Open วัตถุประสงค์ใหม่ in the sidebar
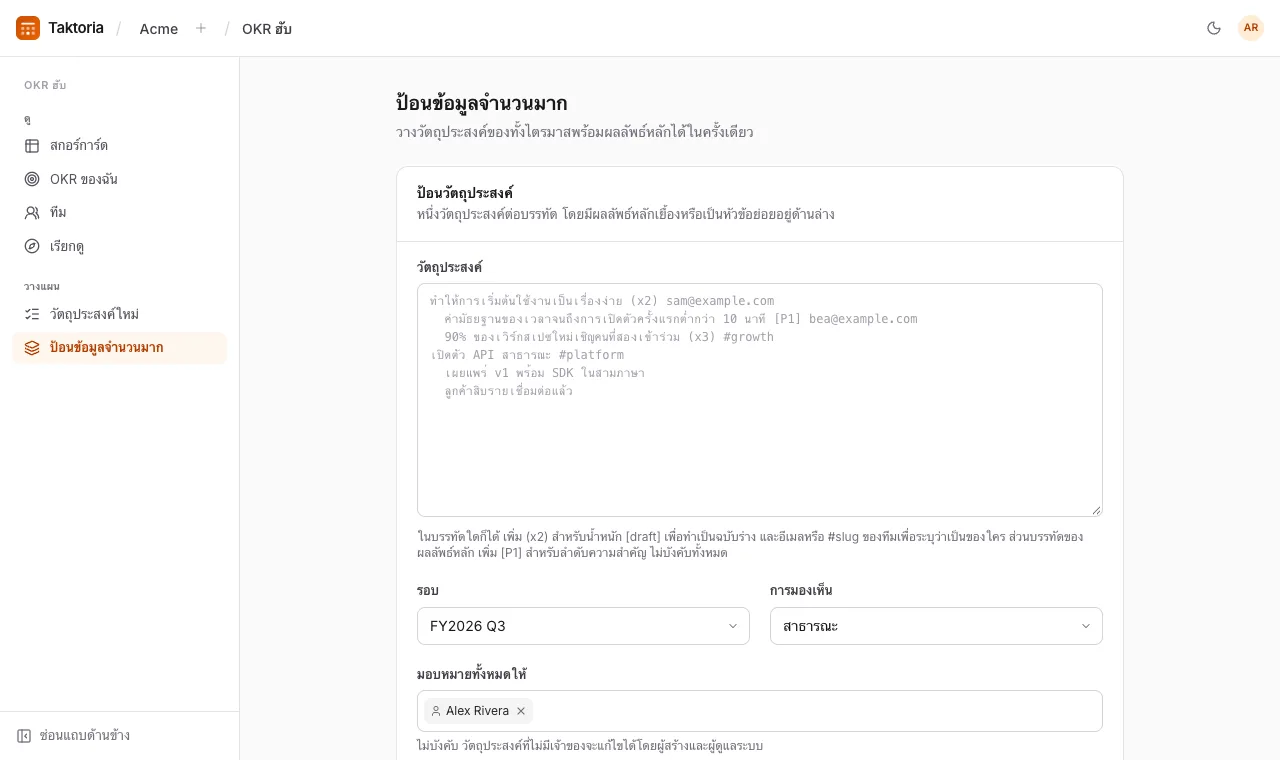The image size is (1280, 760). [119, 314]
